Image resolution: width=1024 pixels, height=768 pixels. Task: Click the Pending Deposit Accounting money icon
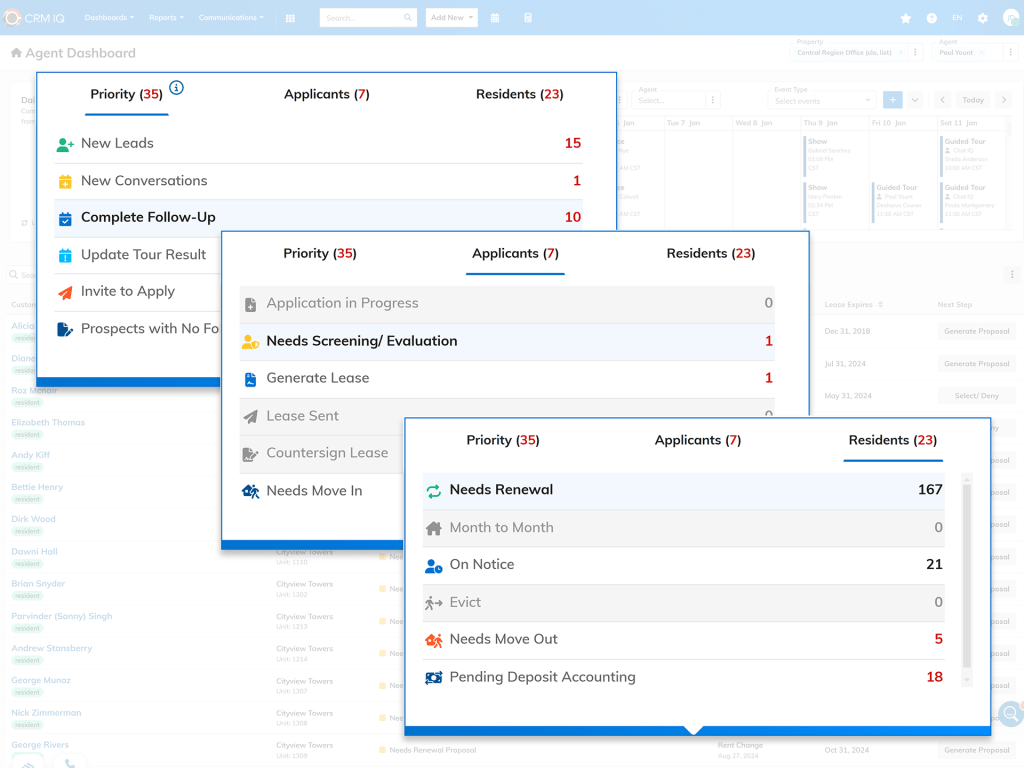click(434, 678)
